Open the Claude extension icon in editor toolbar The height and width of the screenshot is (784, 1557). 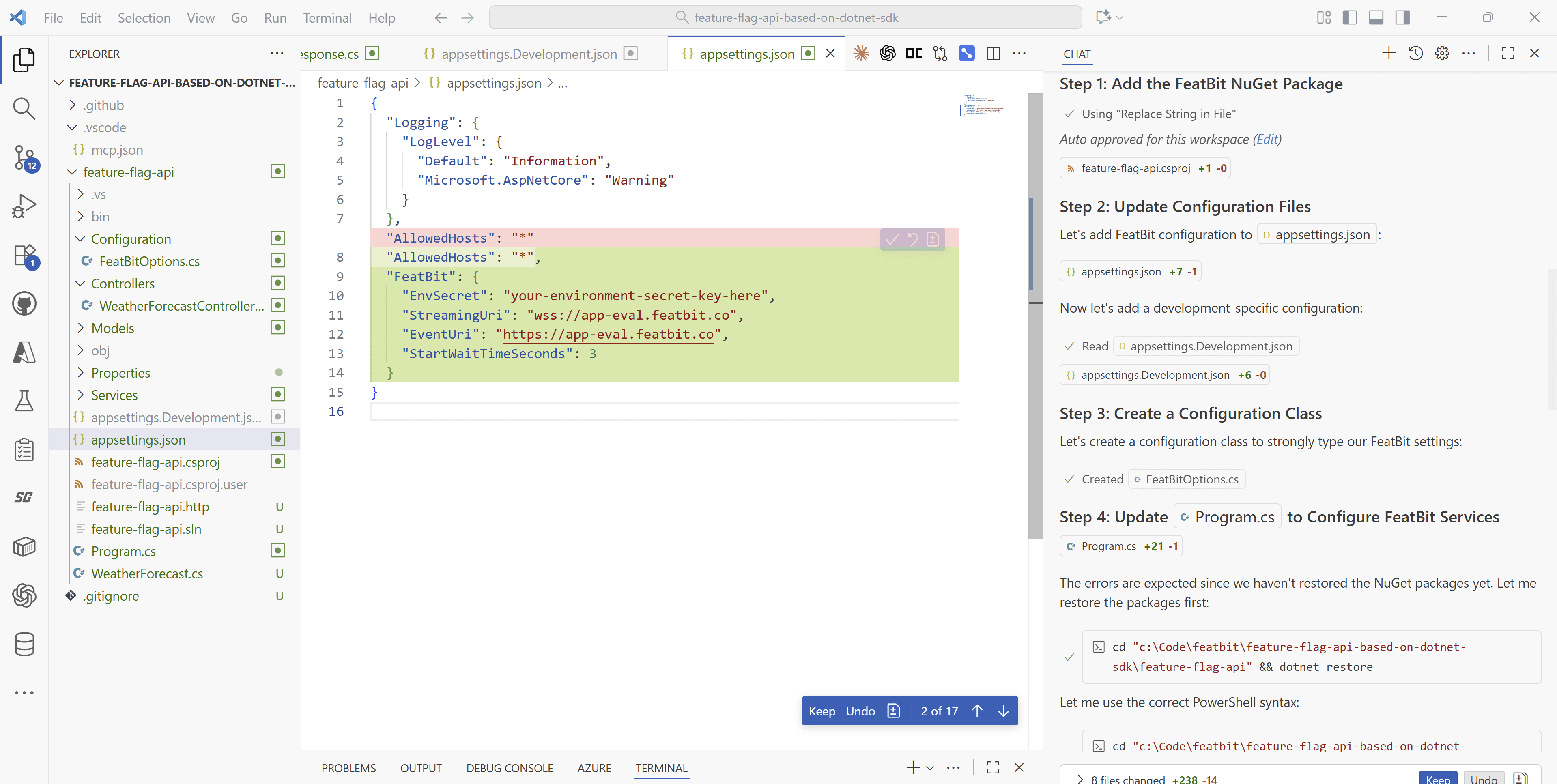pyautogui.click(x=861, y=53)
